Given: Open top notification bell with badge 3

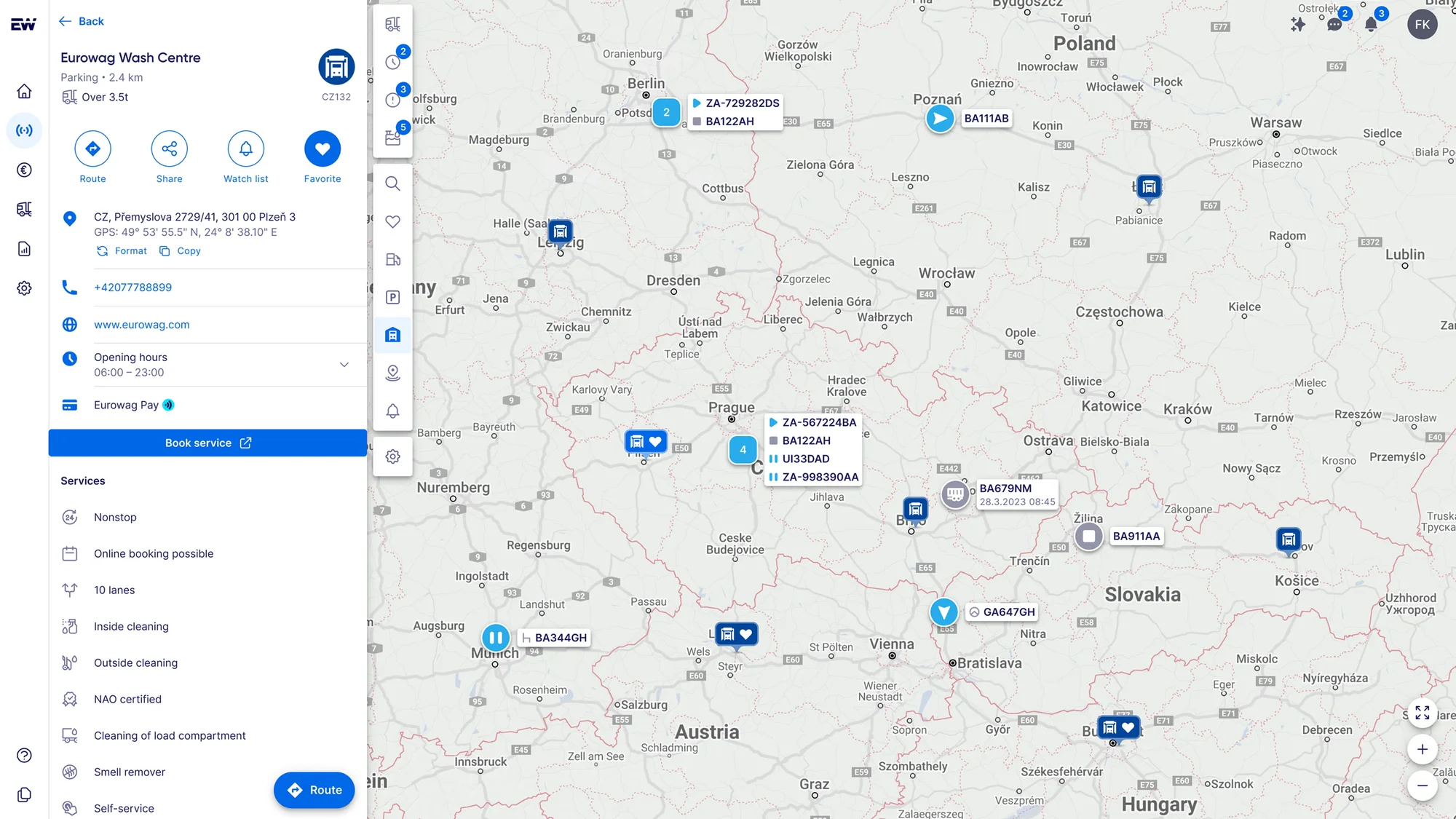Looking at the screenshot, I should [x=1371, y=24].
